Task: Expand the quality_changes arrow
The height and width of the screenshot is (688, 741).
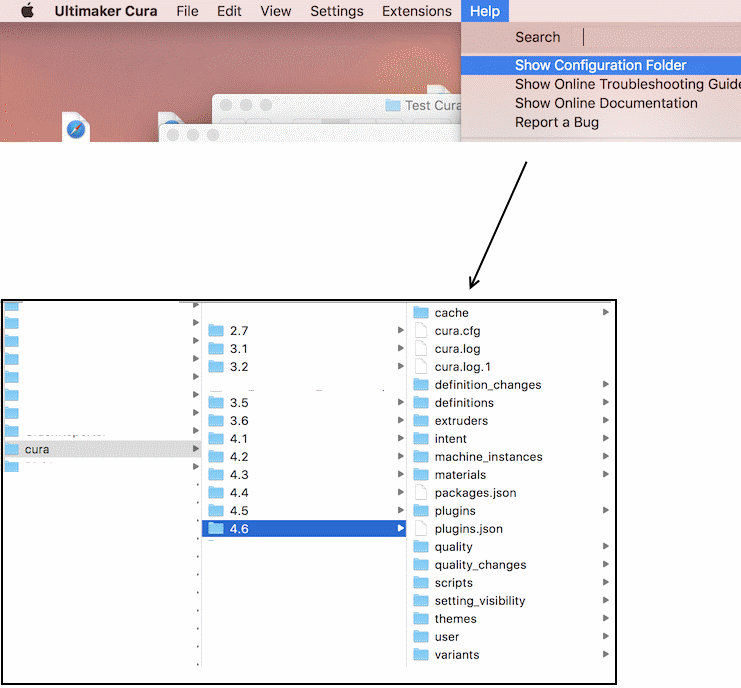Action: click(x=606, y=564)
